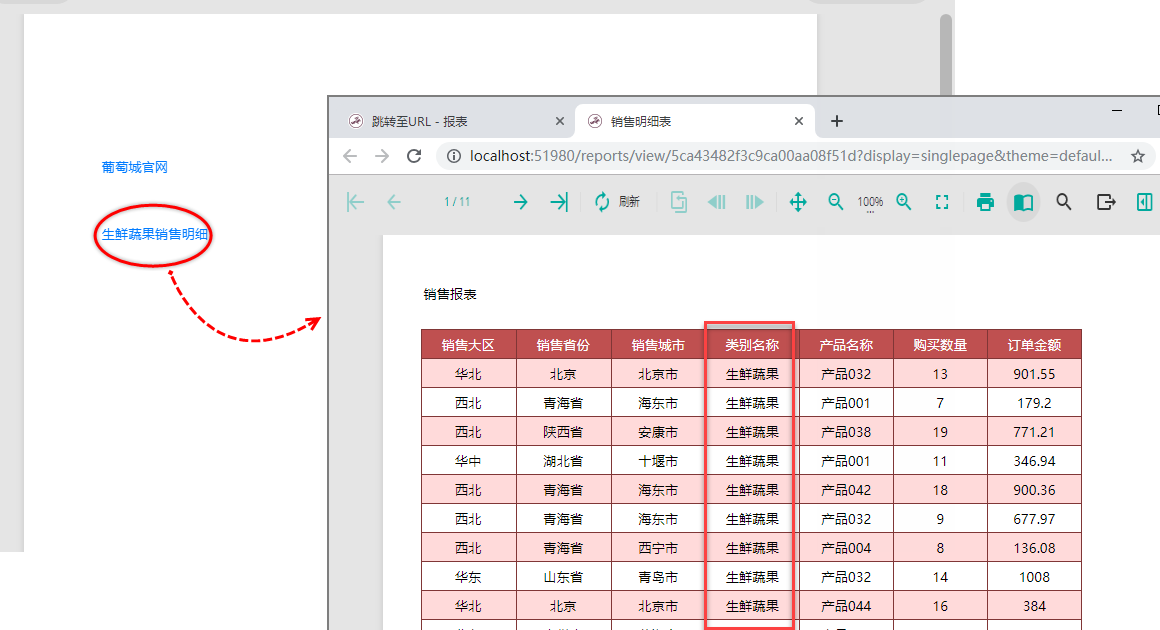
Task: Zoom in the report view
Action: 904,202
